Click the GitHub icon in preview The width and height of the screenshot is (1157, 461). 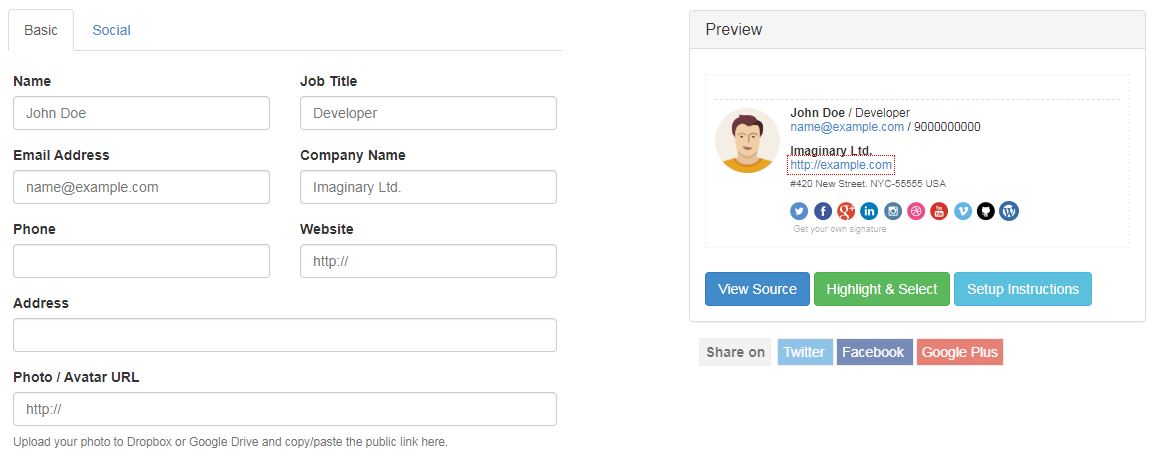(986, 211)
